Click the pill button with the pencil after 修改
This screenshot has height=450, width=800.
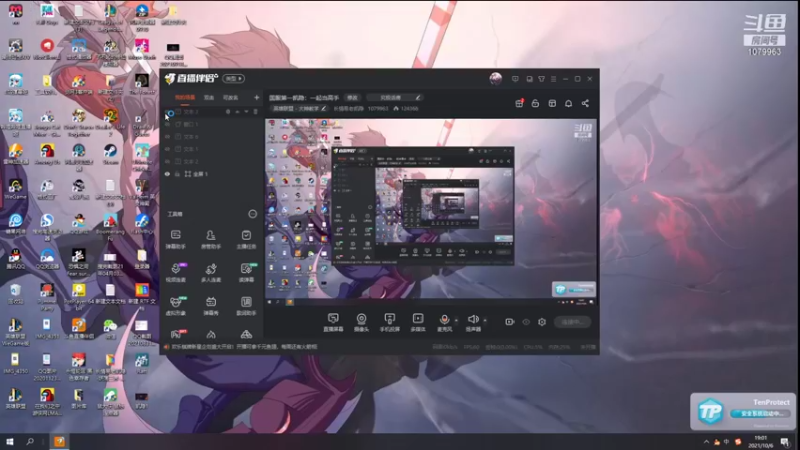click(x=394, y=97)
